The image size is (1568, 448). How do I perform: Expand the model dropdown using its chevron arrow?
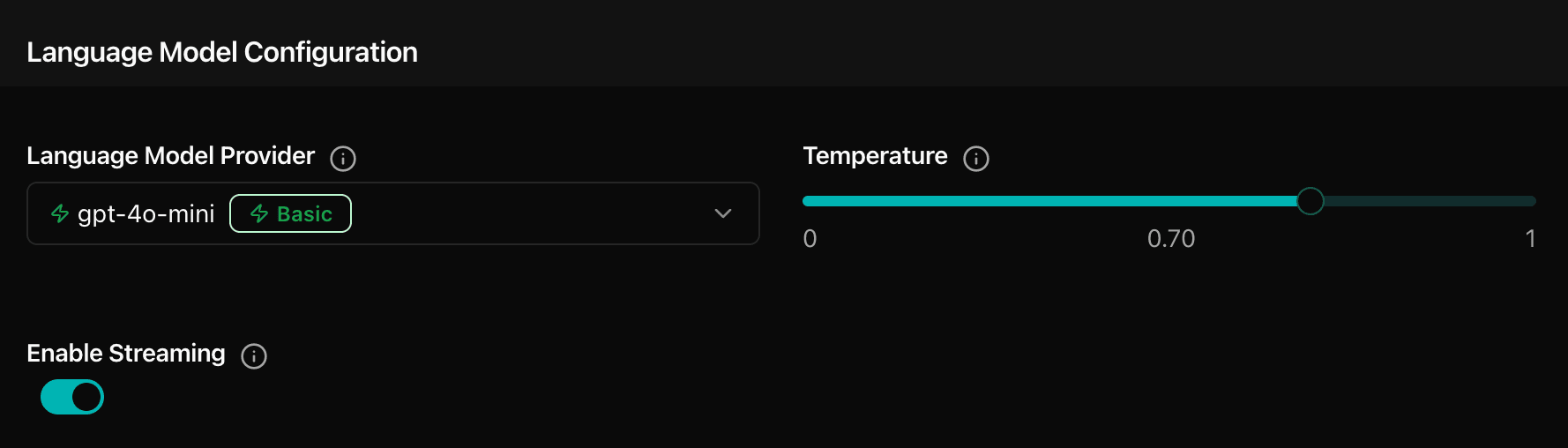click(x=723, y=213)
